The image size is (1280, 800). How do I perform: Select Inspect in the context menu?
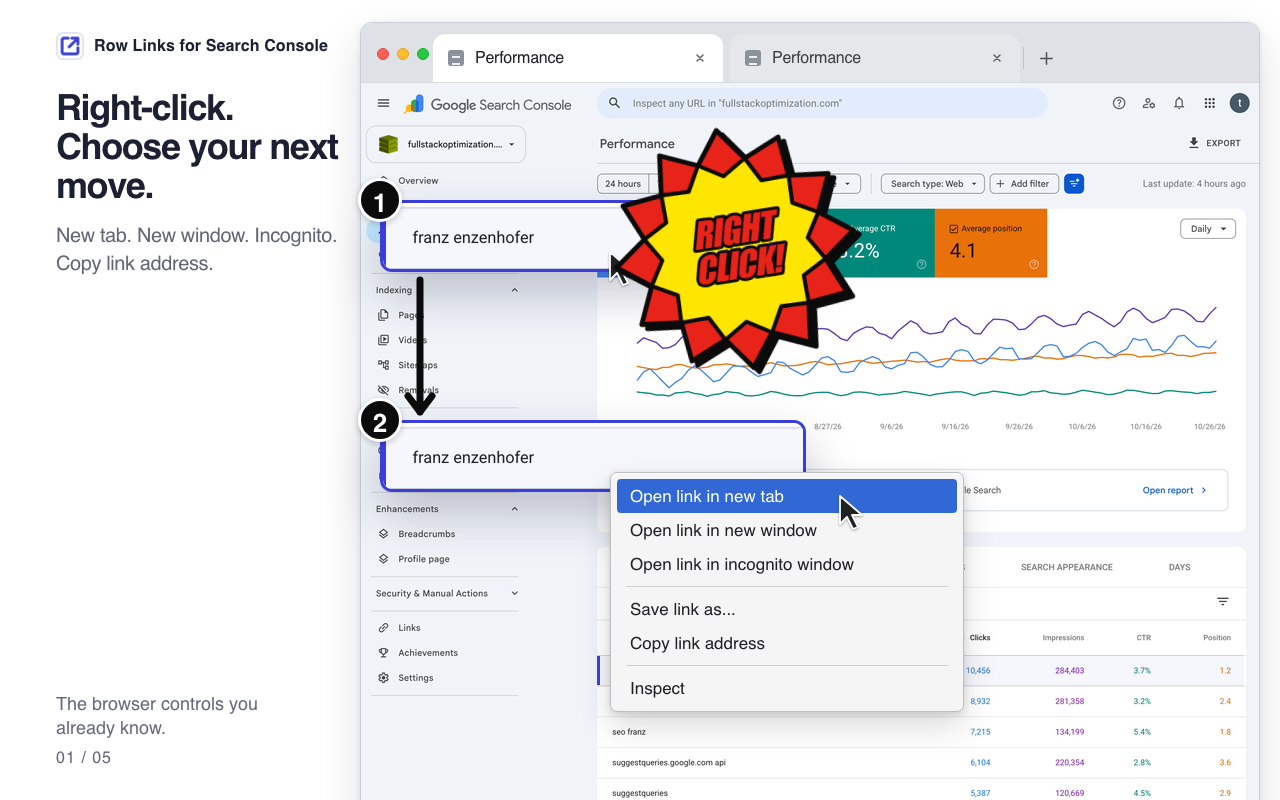point(787,688)
